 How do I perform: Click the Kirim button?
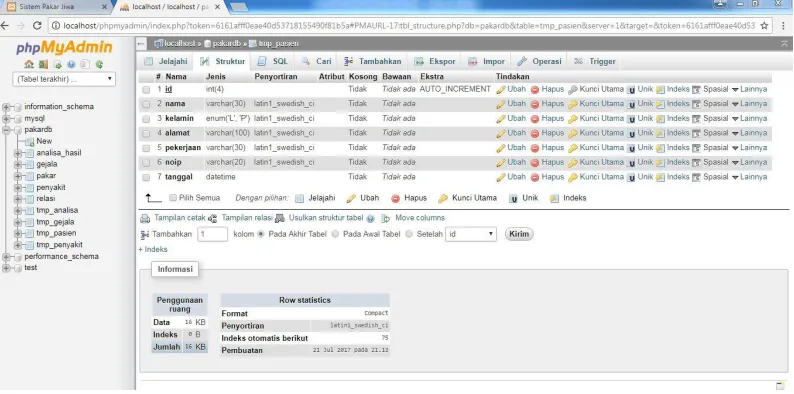tap(519, 234)
